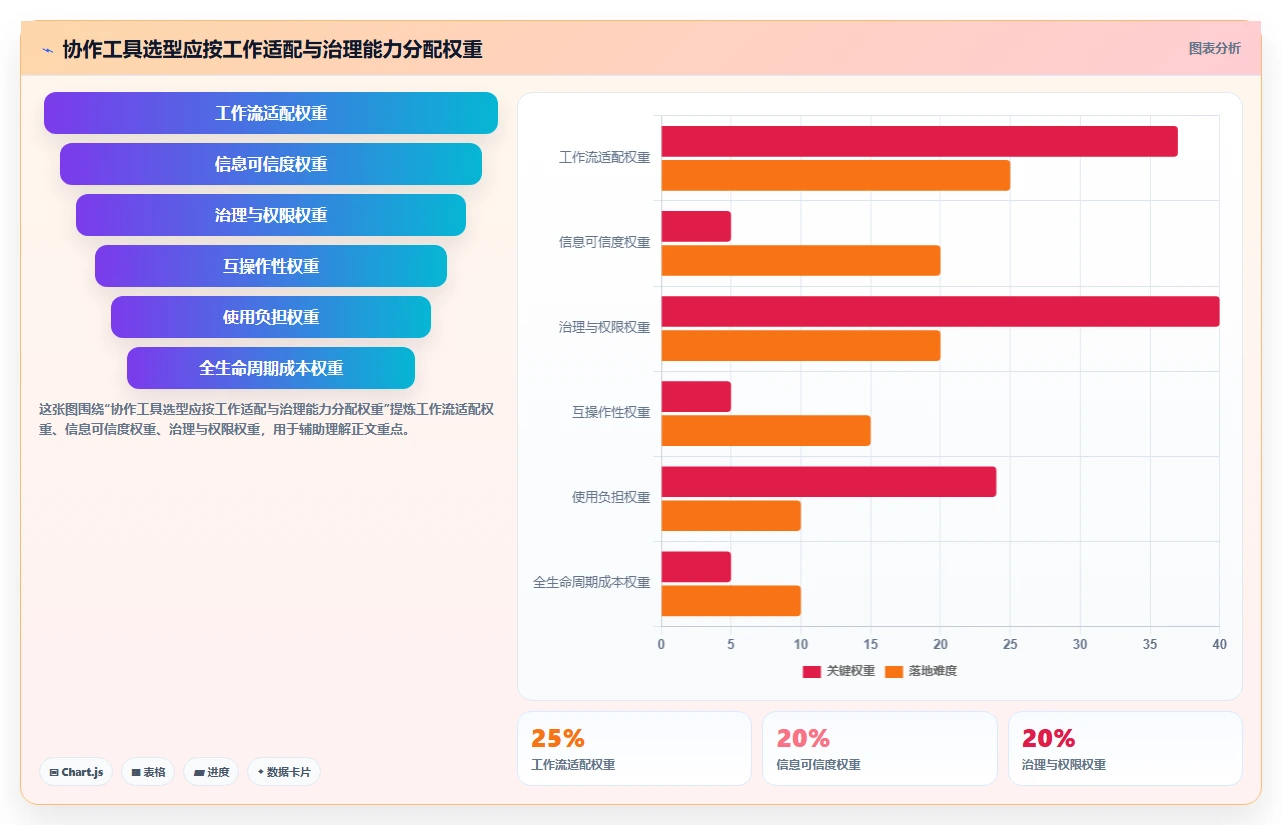Screen dimensions: 1282x825
Task: Click the orange 互操作性权重 chart bar
Action: click(x=766, y=430)
